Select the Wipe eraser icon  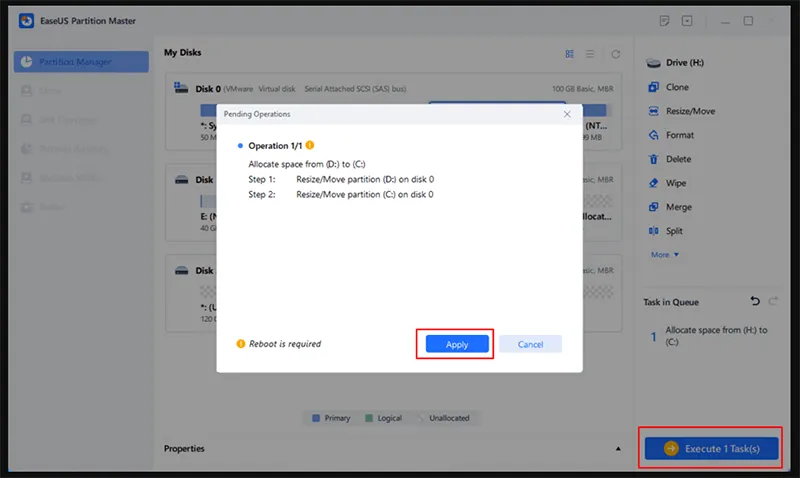653,183
